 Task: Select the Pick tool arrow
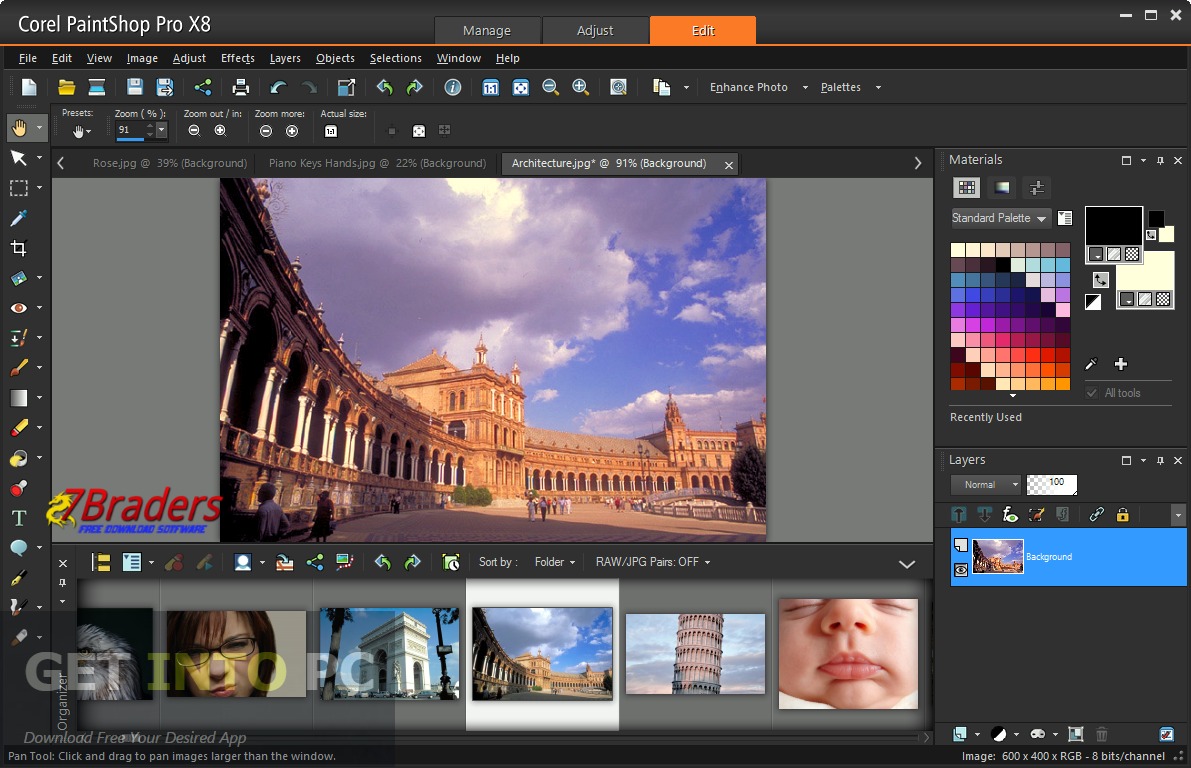point(19,158)
